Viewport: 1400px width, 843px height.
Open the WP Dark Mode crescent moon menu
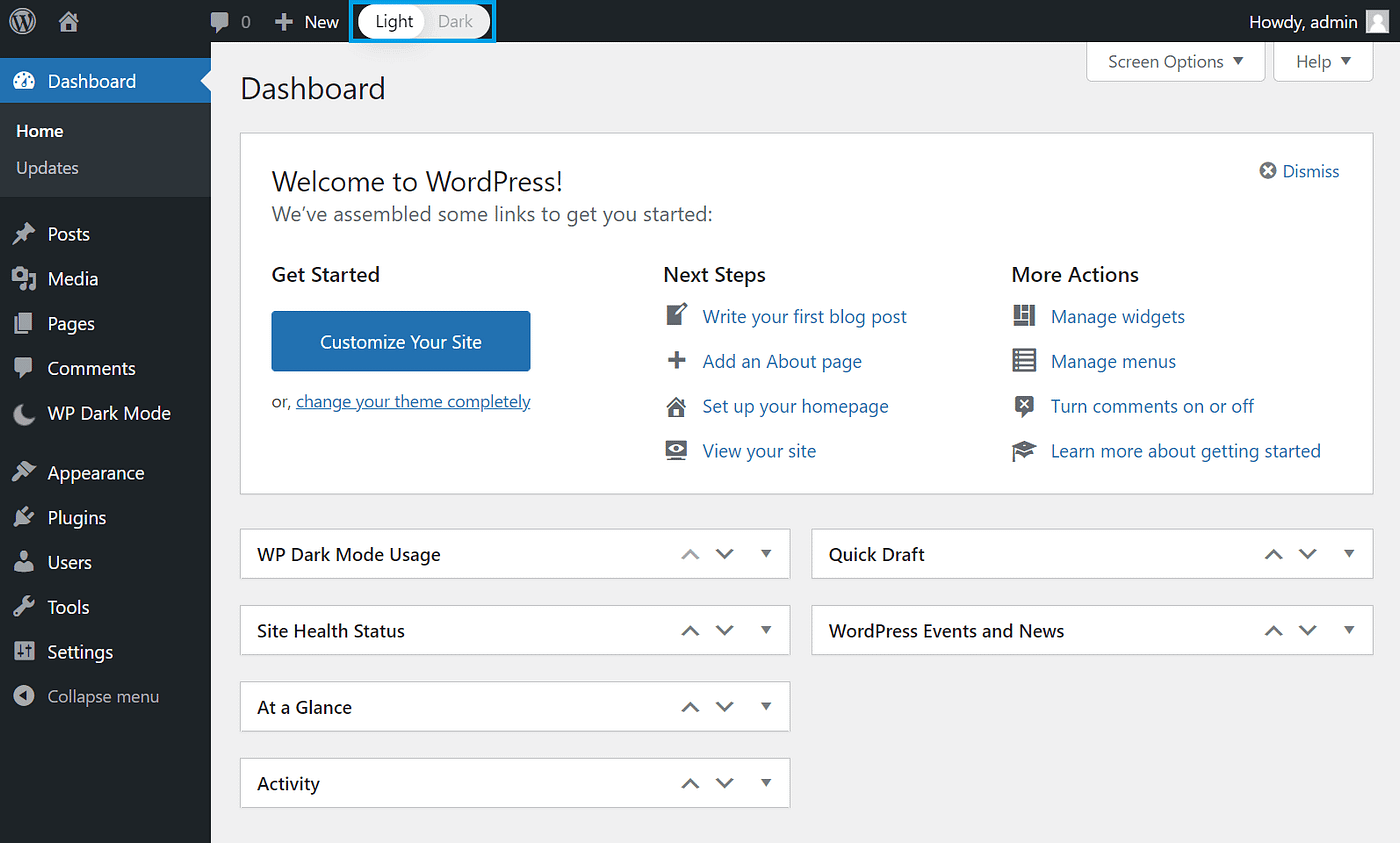pos(23,412)
